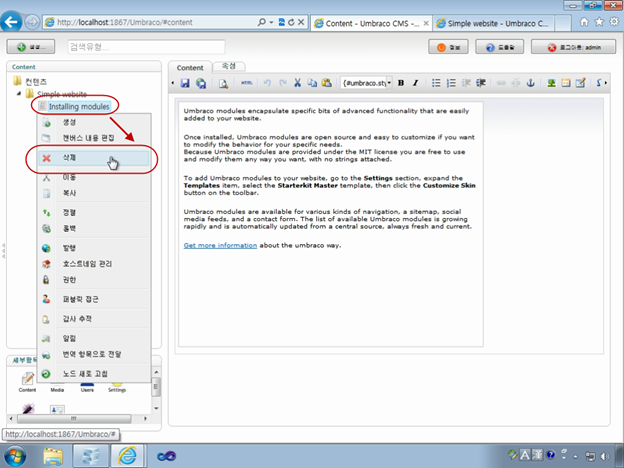This screenshot has width=624, height=468.
Task: Click the Cut scissors icon
Action: (x=297, y=83)
